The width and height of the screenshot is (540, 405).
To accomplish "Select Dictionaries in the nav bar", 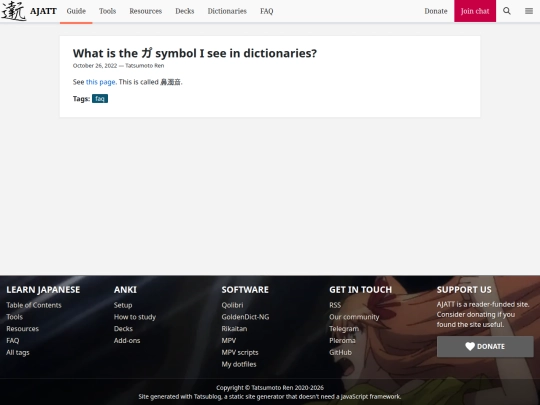I will (x=227, y=11).
